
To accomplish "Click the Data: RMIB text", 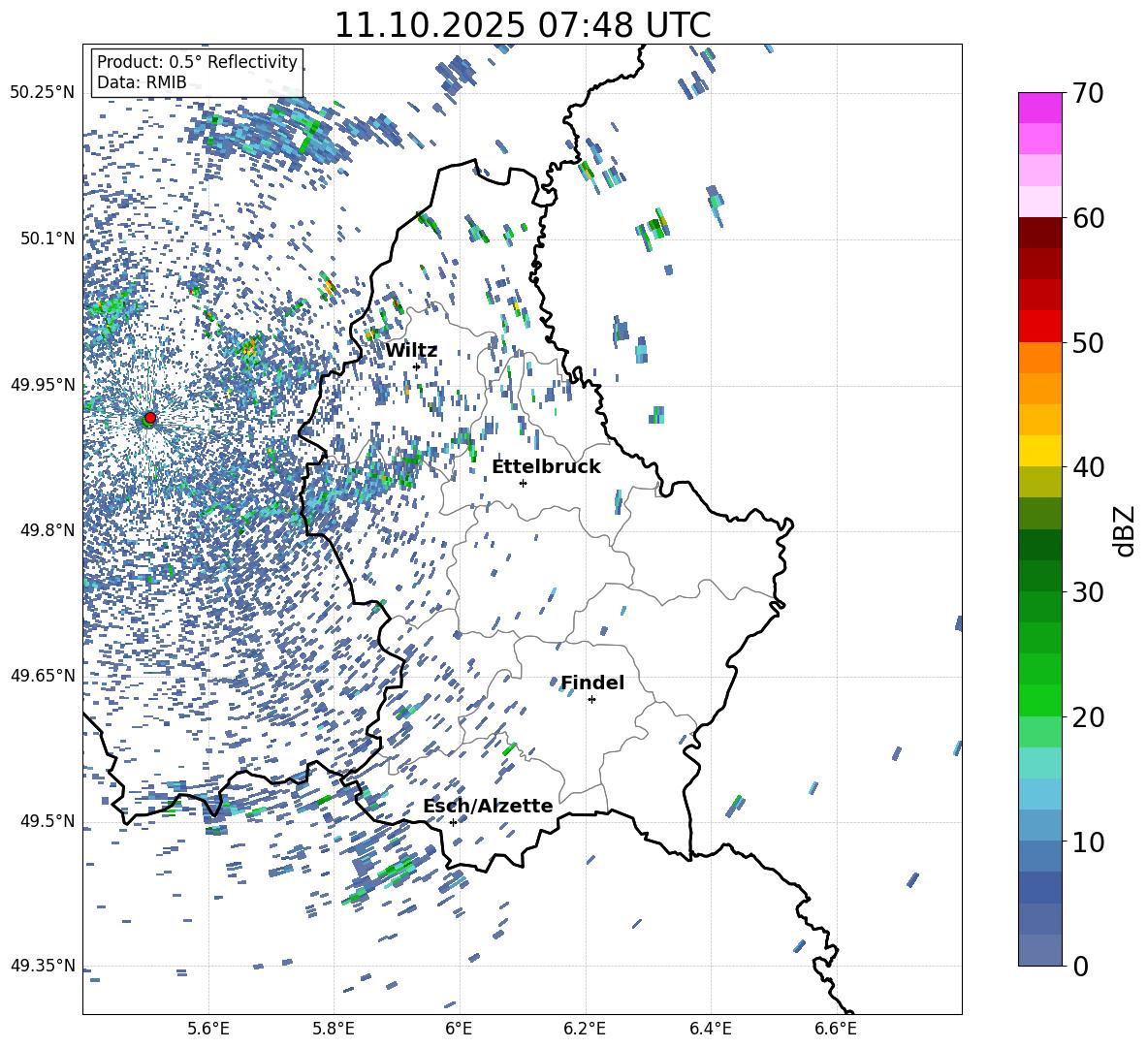I will 142,82.
